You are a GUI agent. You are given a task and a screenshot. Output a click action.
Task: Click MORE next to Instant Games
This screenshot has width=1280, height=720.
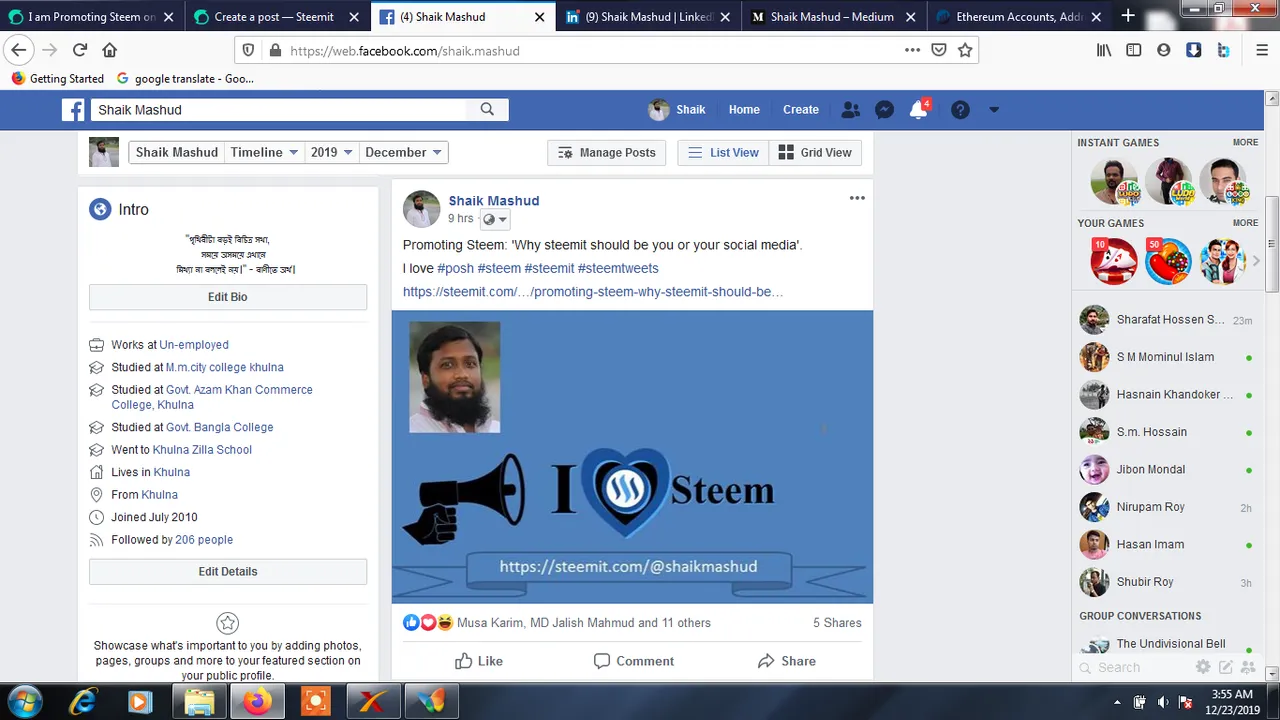[x=1245, y=142]
